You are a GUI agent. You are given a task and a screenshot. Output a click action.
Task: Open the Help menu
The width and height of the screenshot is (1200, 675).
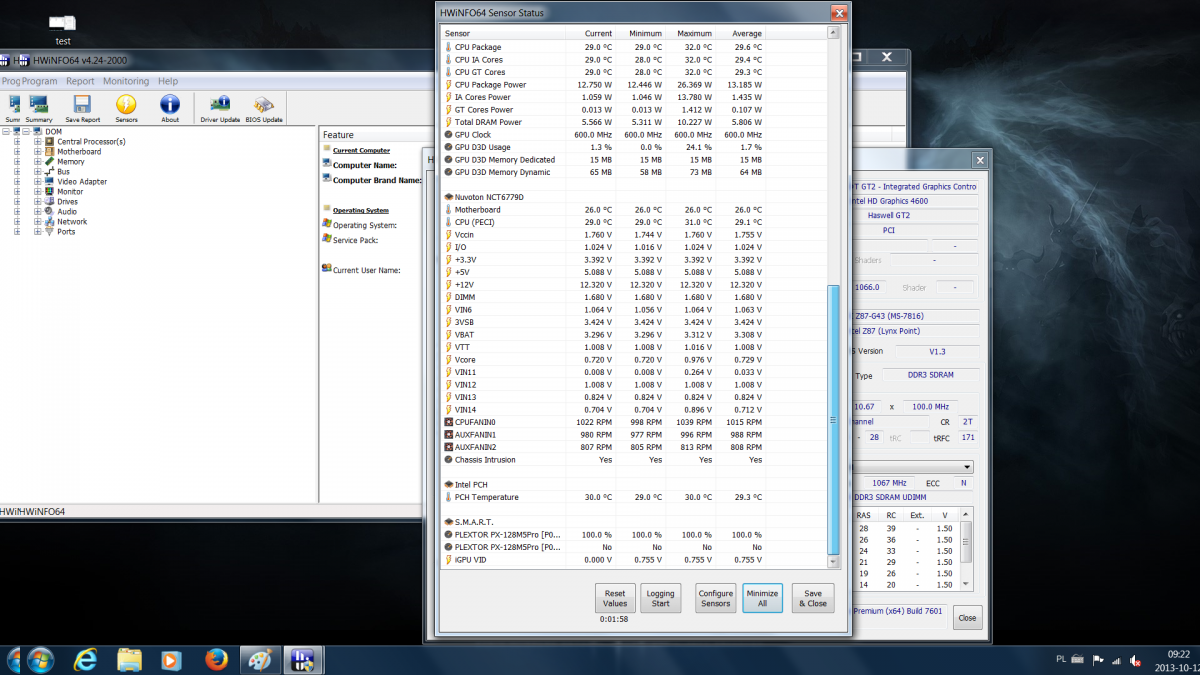coord(168,81)
